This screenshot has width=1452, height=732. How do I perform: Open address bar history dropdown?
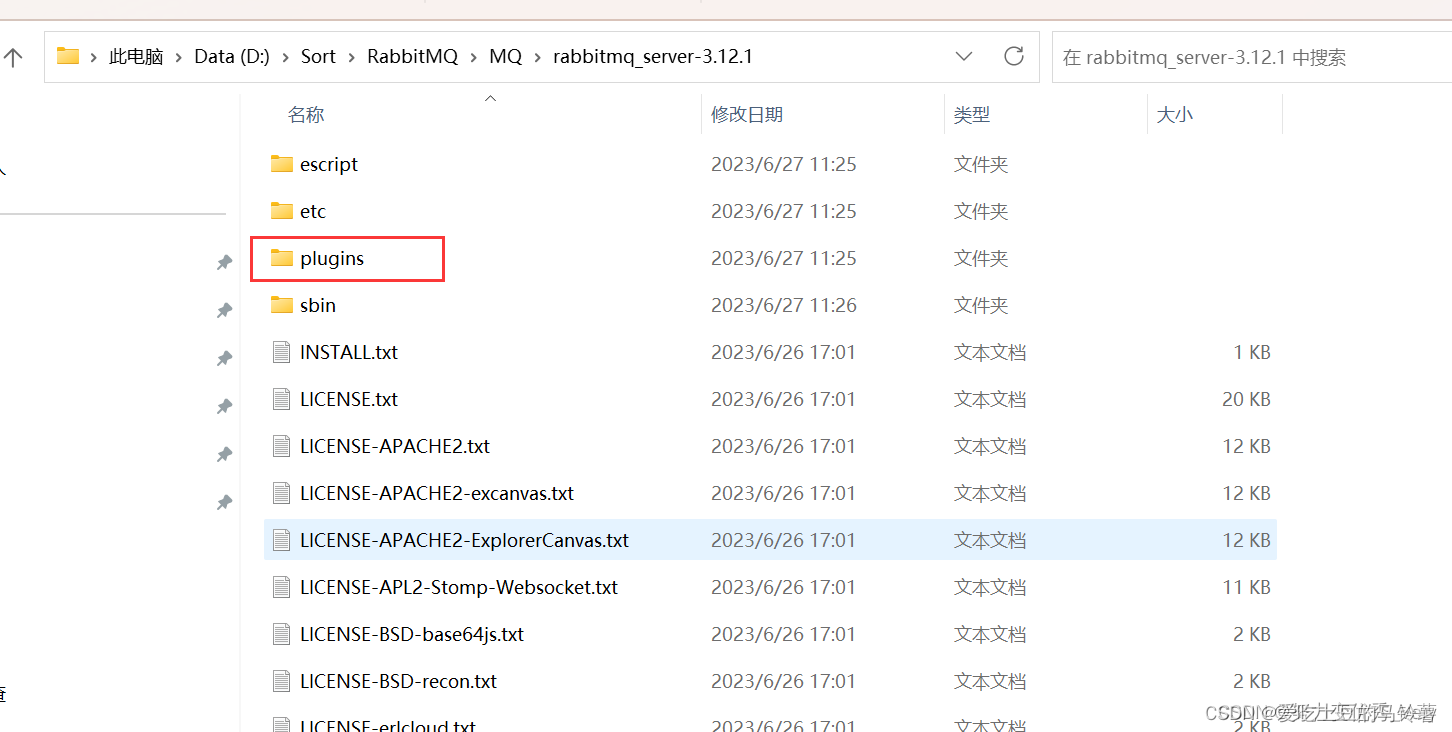(964, 56)
